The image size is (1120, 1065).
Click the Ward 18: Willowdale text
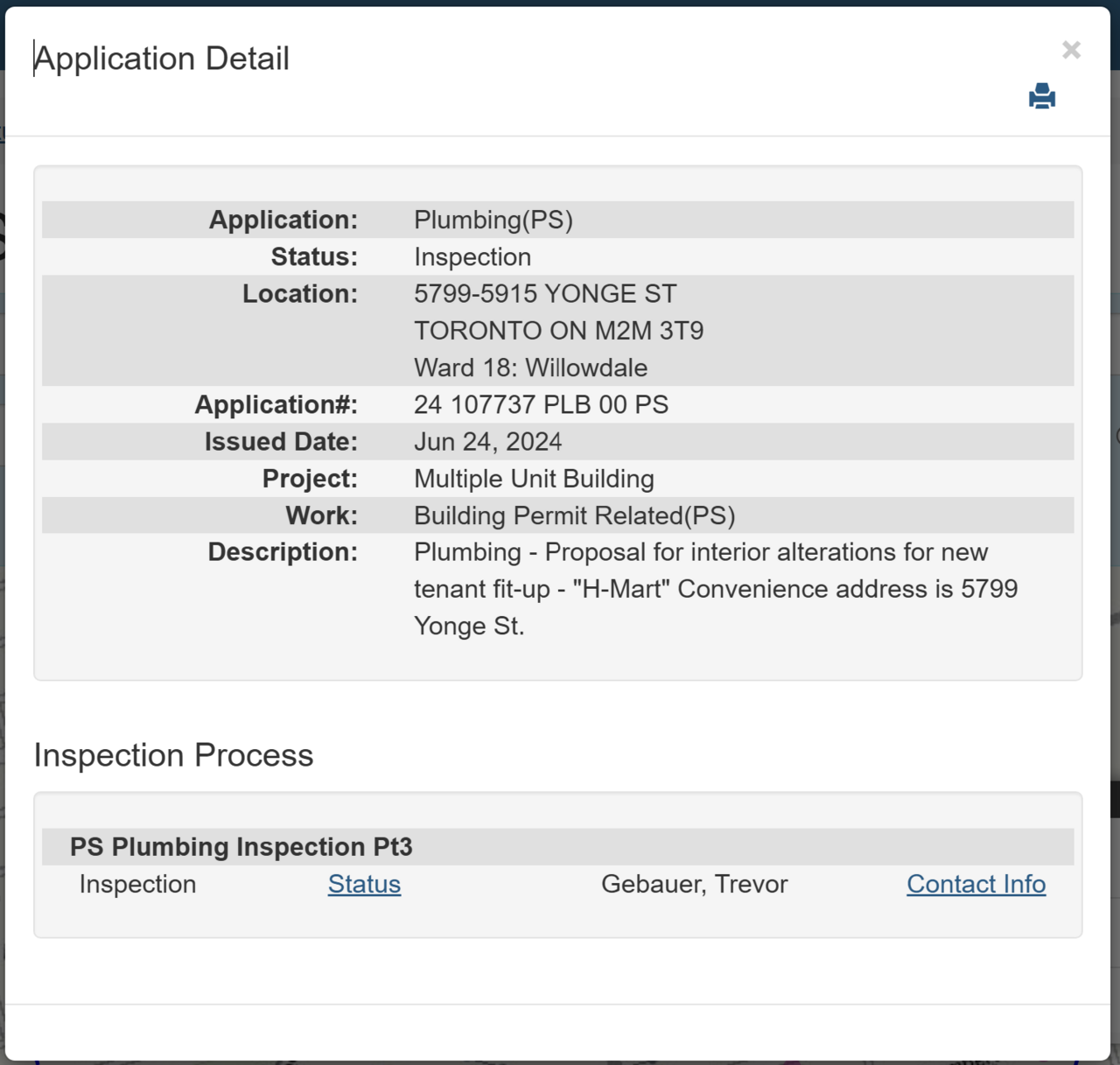click(530, 368)
